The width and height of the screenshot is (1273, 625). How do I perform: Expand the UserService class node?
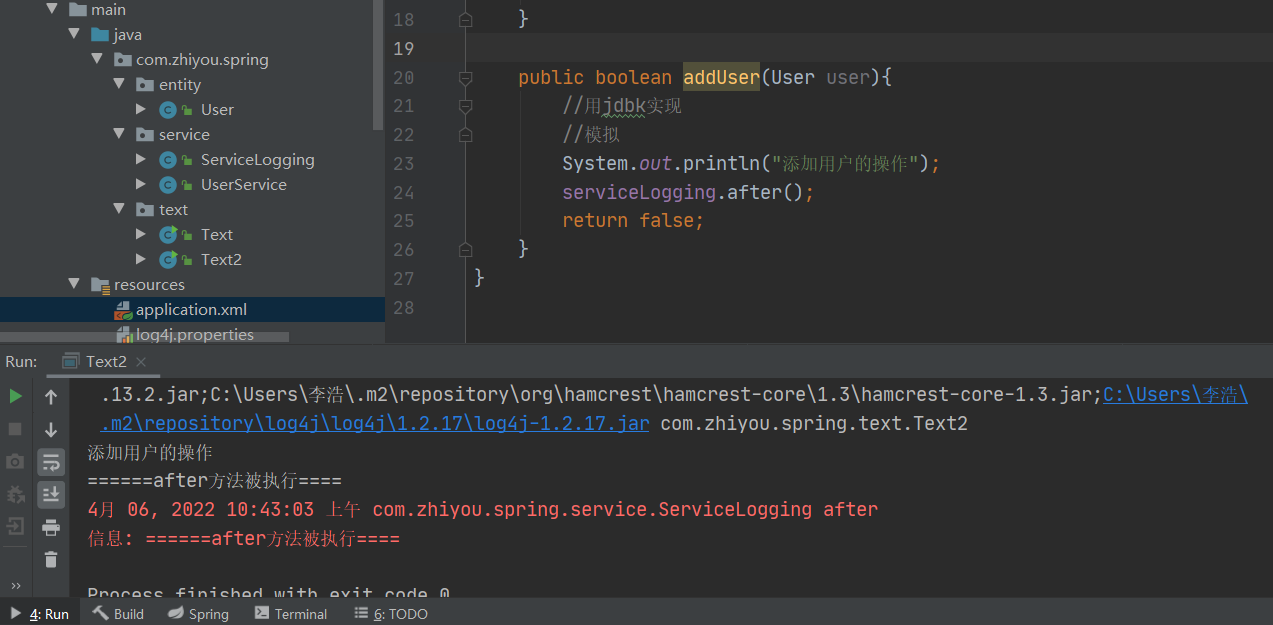click(142, 184)
